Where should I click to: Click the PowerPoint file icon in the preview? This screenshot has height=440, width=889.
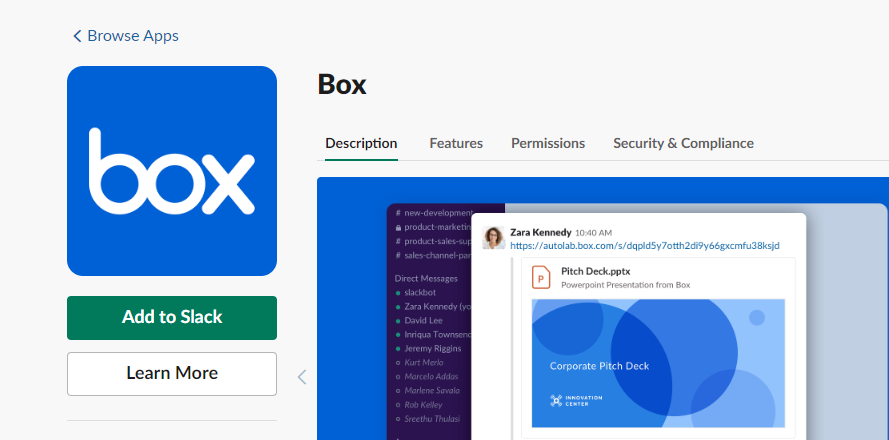(x=541, y=278)
